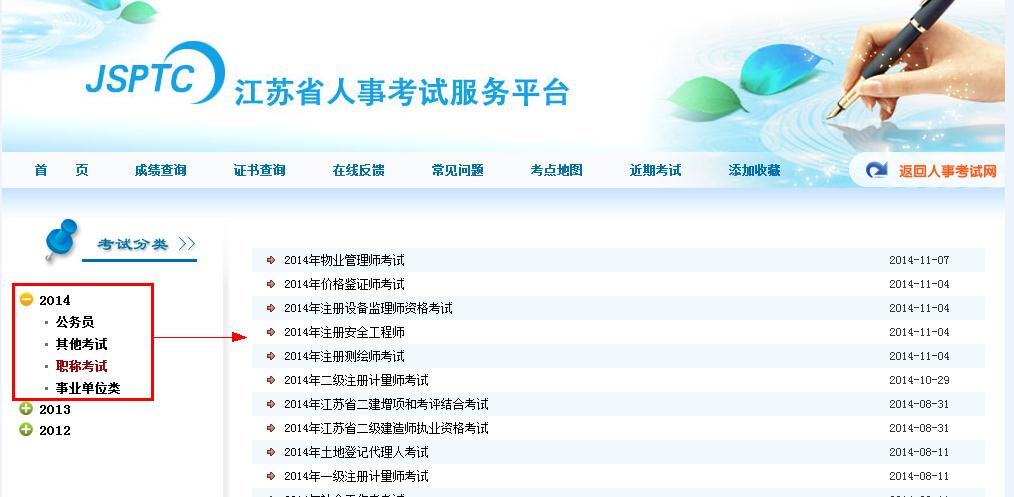Open 近期考试 upcoming exams
Screen dimensions: 1014x497
[x=655, y=171]
